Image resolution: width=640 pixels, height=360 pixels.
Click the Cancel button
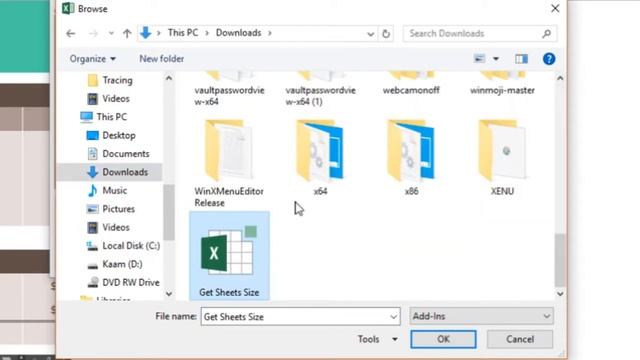click(x=520, y=339)
